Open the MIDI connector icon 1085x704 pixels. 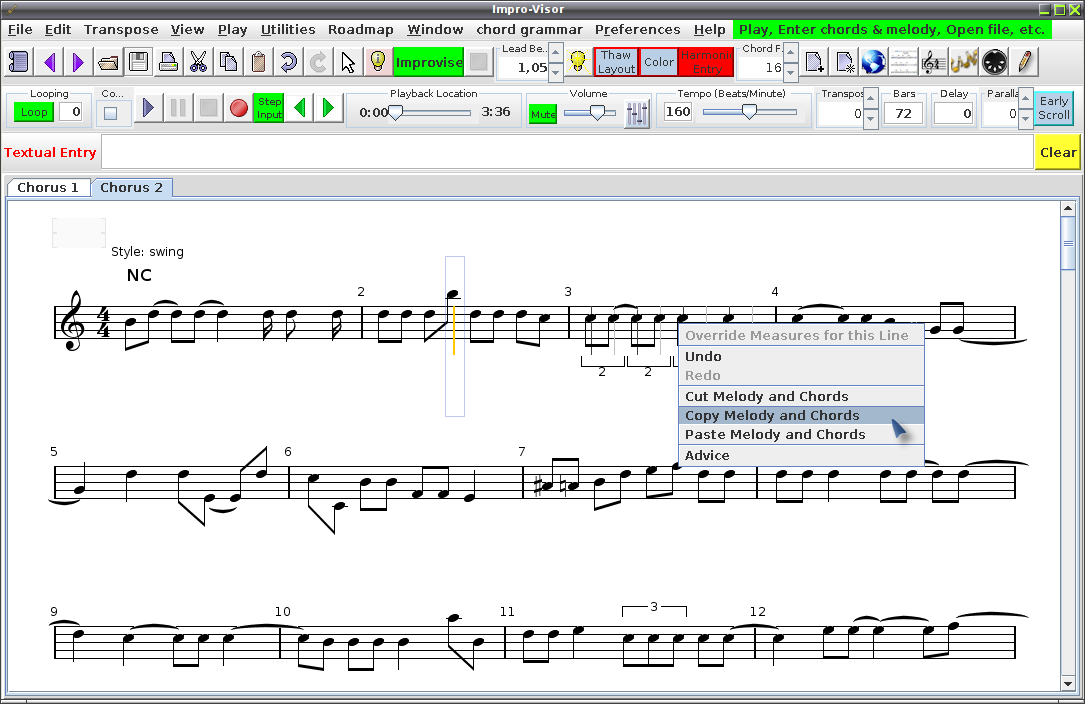[994, 62]
